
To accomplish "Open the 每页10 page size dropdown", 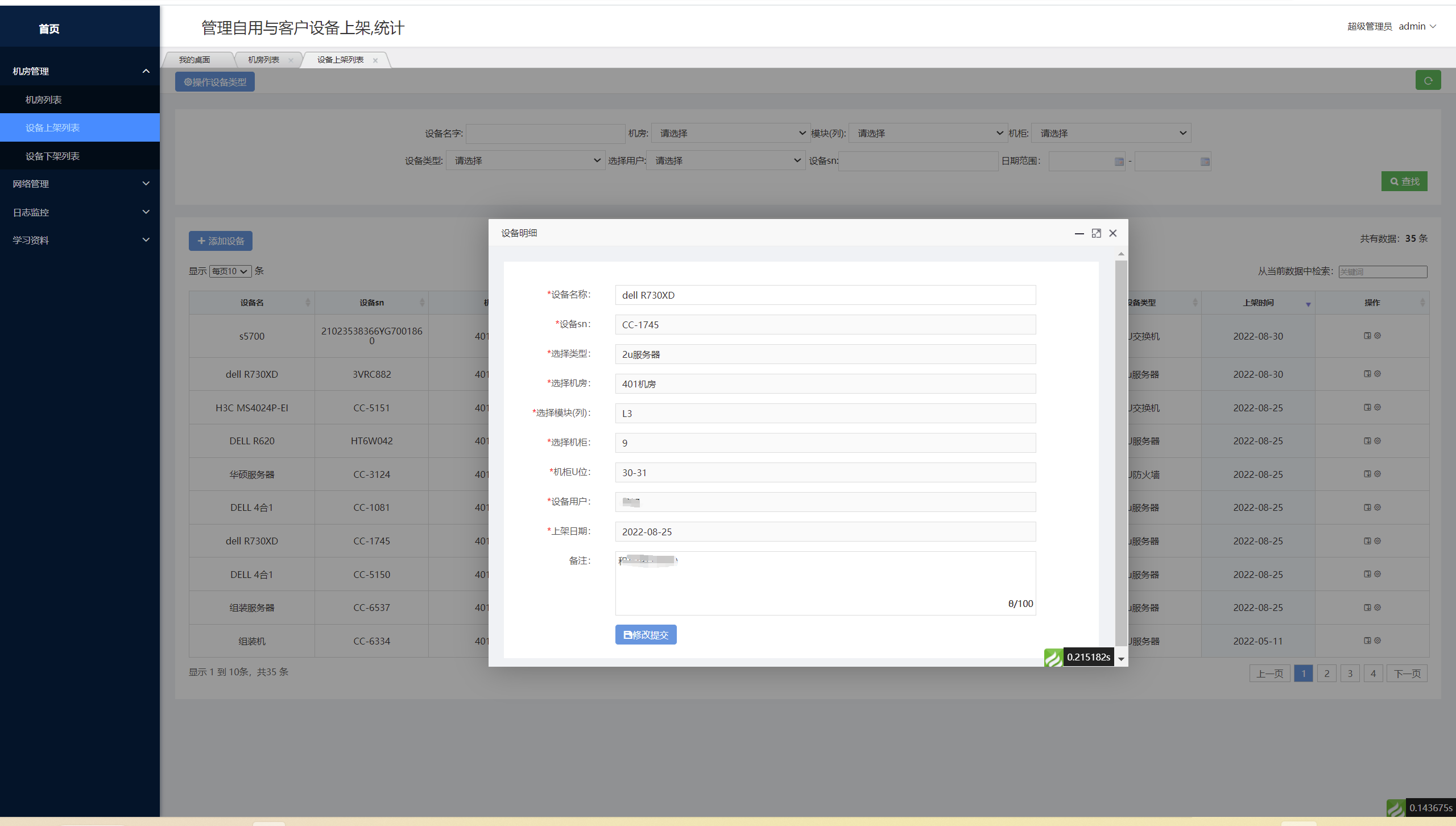I will pos(230,271).
